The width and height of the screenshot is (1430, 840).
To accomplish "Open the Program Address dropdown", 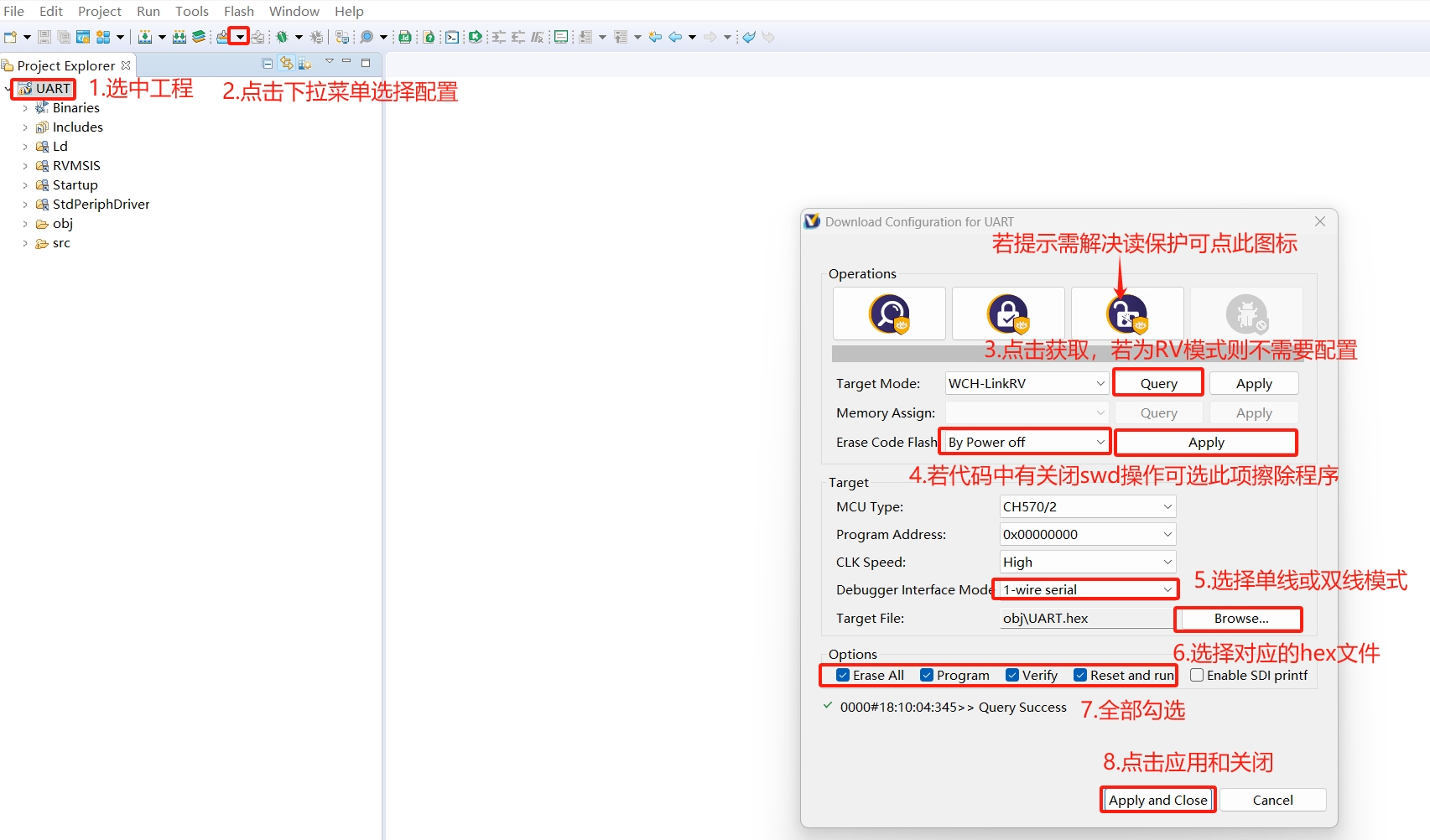I will pos(1088,535).
